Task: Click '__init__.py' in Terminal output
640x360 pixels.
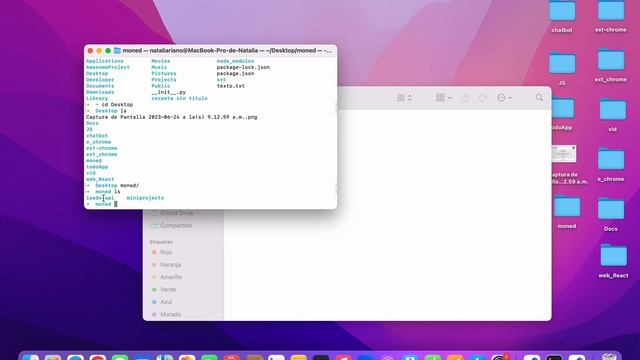Action: point(169,92)
